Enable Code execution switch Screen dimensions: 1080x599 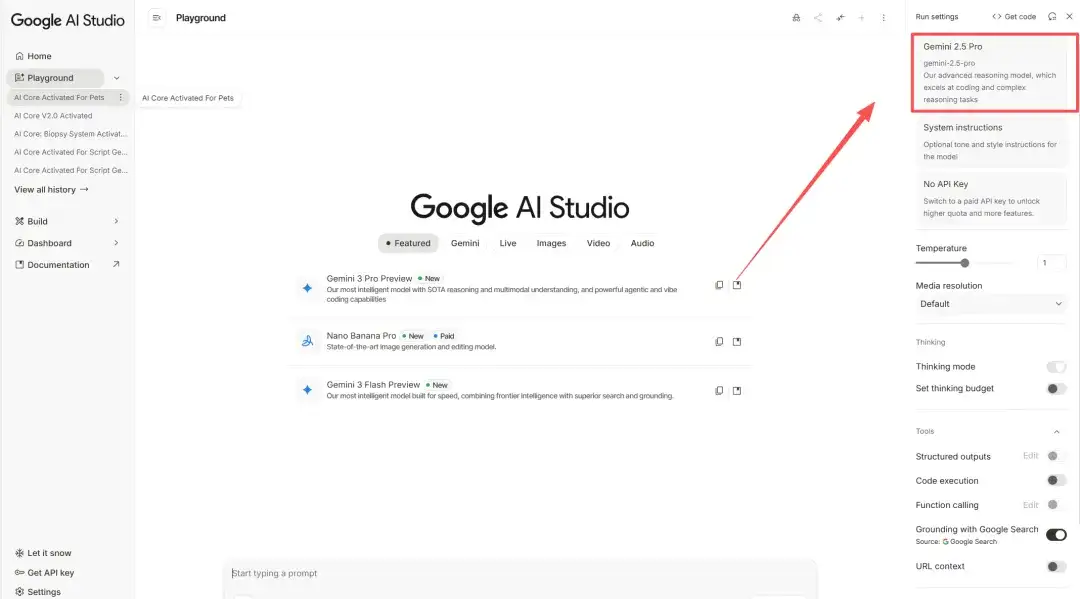click(1056, 481)
